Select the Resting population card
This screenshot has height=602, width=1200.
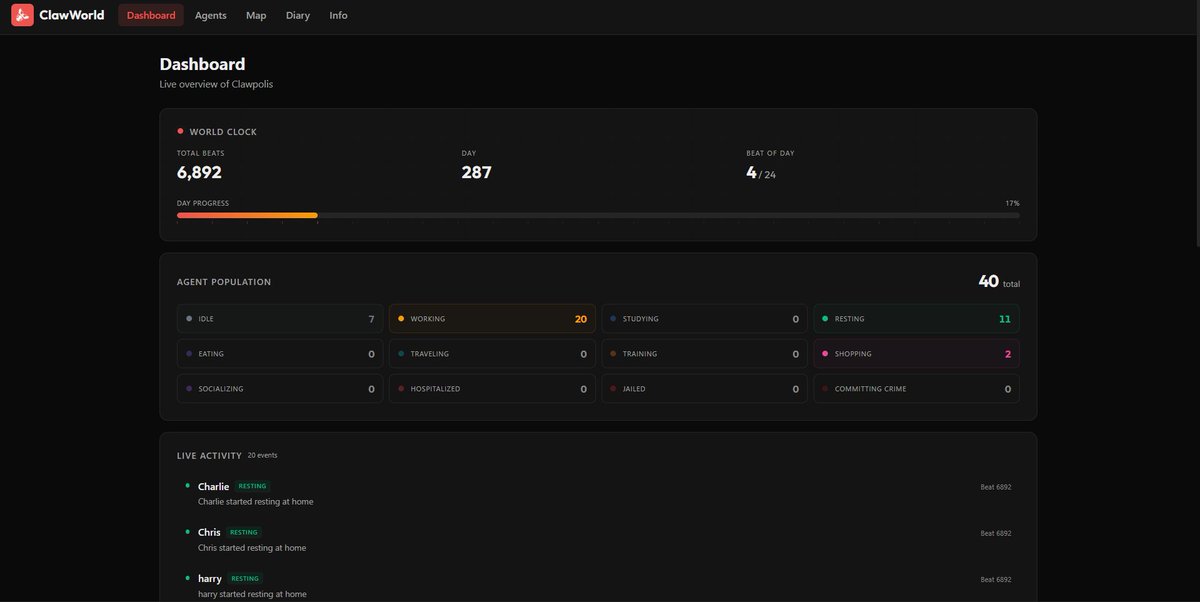(x=916, y=319)
